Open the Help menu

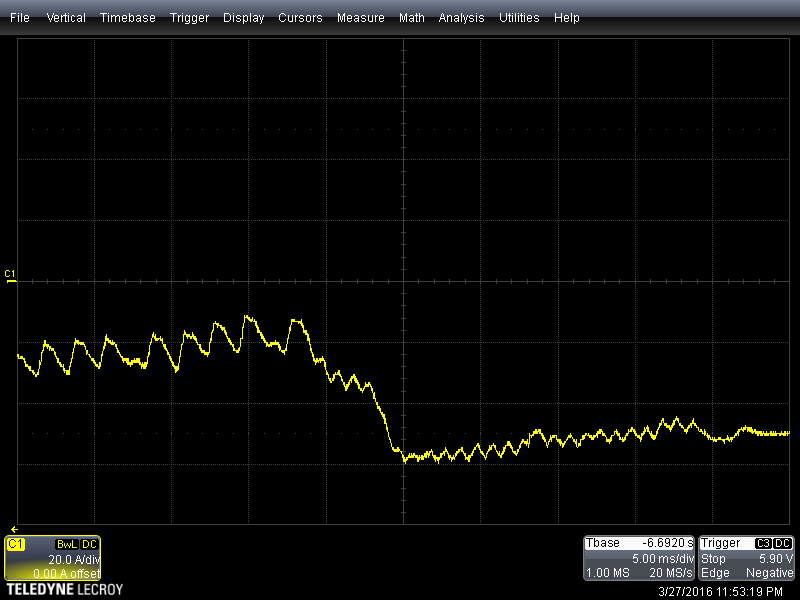567,18
